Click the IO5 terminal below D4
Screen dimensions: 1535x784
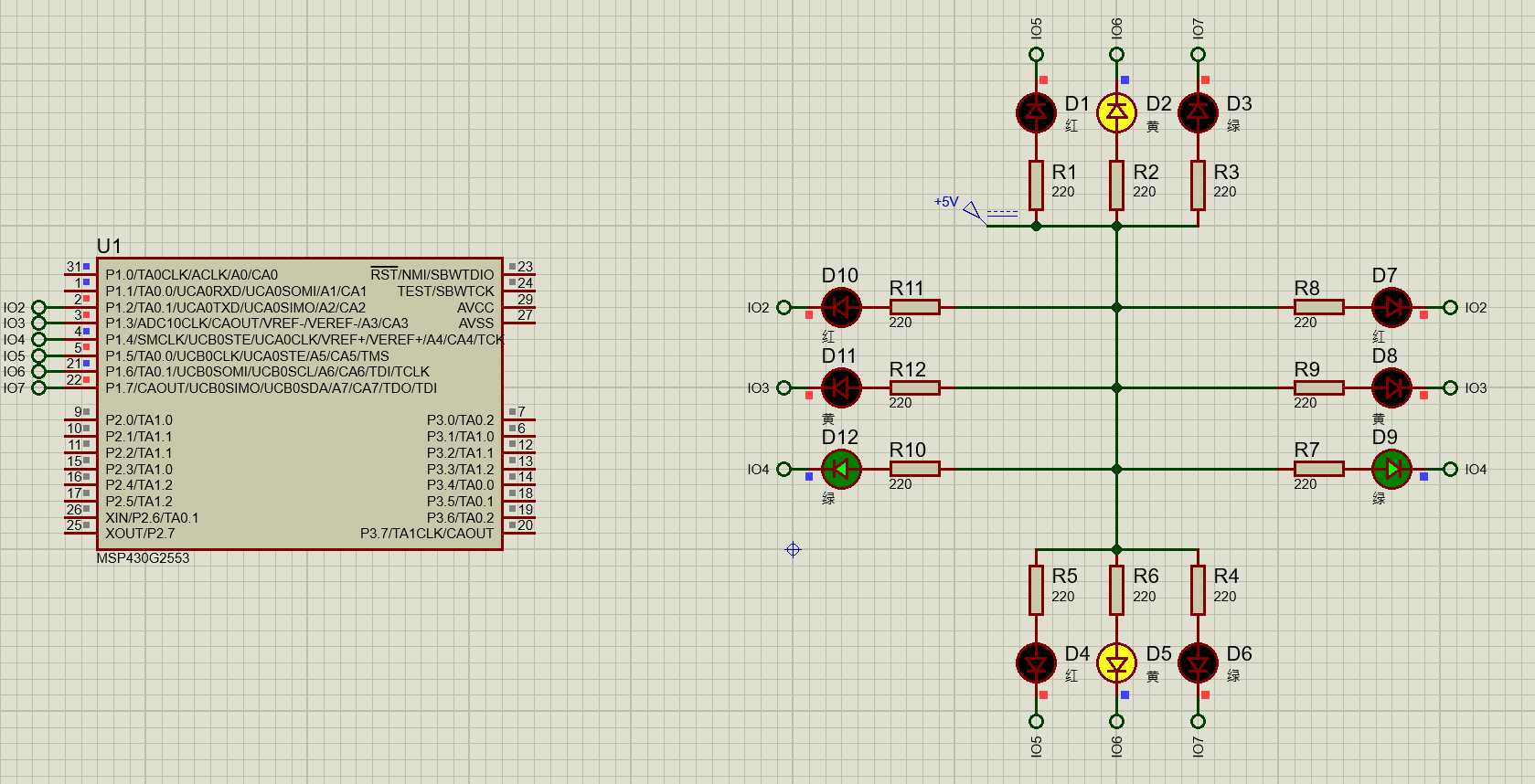click(1036, 721)
